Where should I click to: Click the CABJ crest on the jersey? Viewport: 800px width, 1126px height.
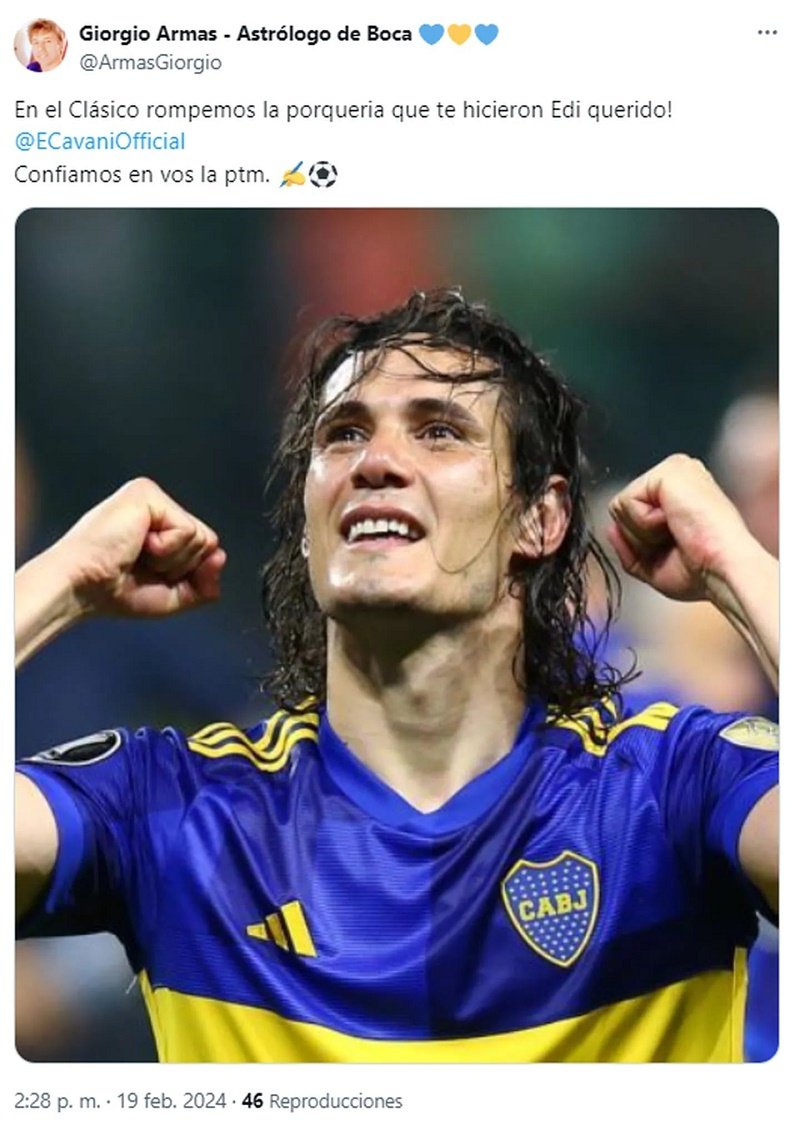tap(550, 908)
